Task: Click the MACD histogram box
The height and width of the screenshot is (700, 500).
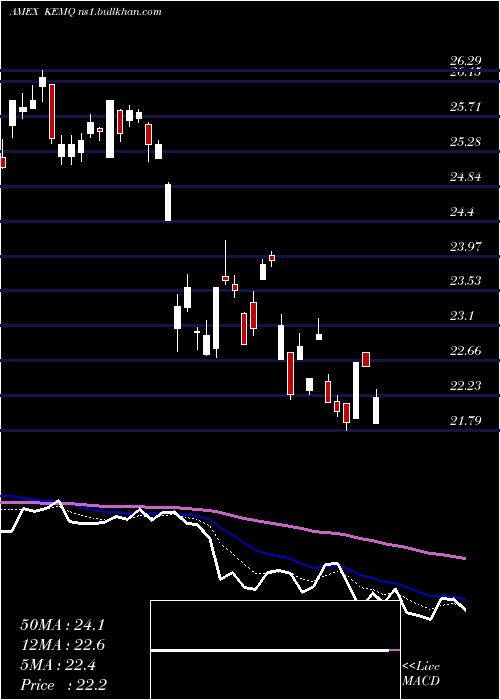Action: 275,650
